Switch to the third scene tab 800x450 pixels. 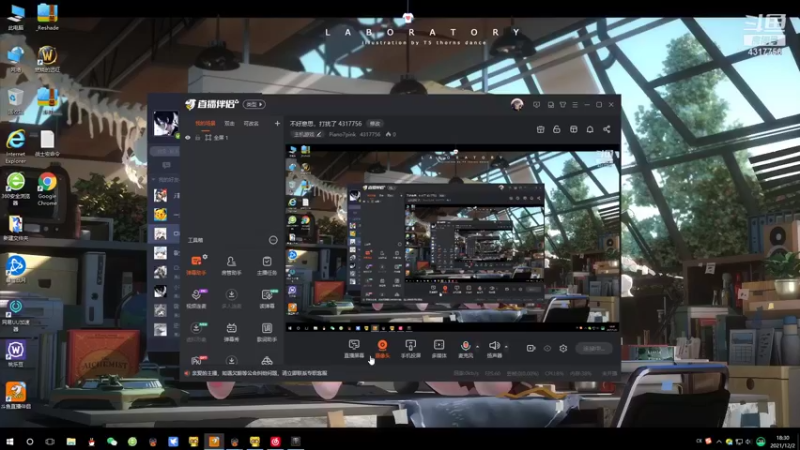(251, 123)
